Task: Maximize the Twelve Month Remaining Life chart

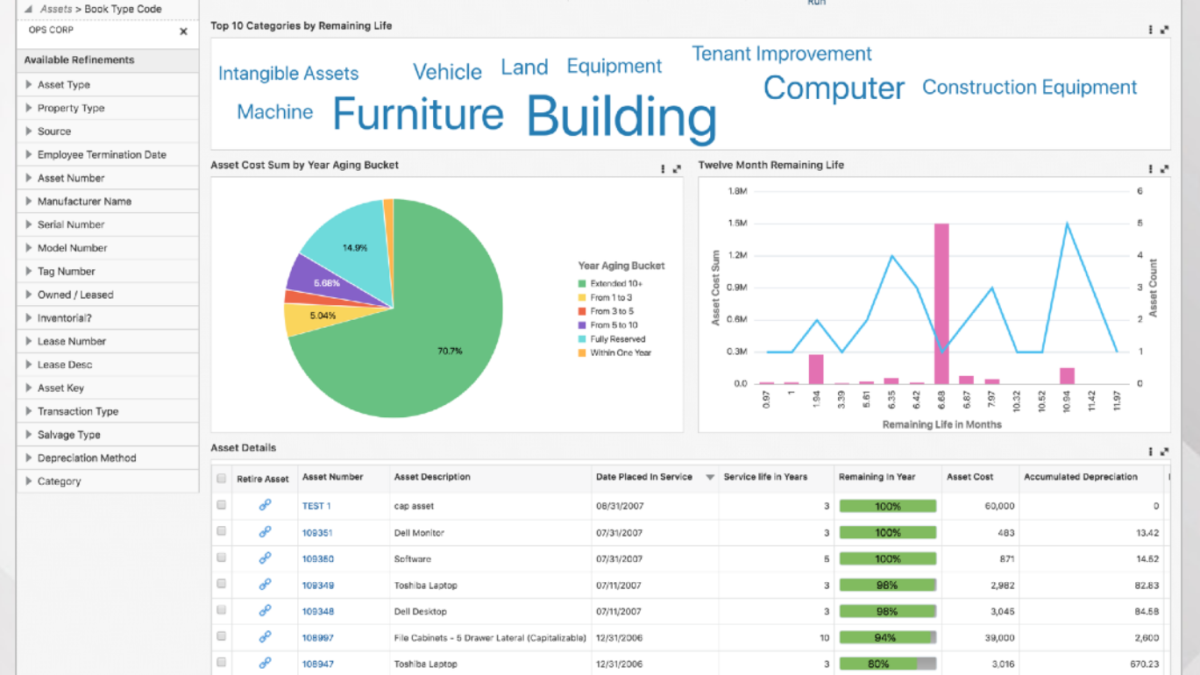Action: click(x=1164, y=169)
